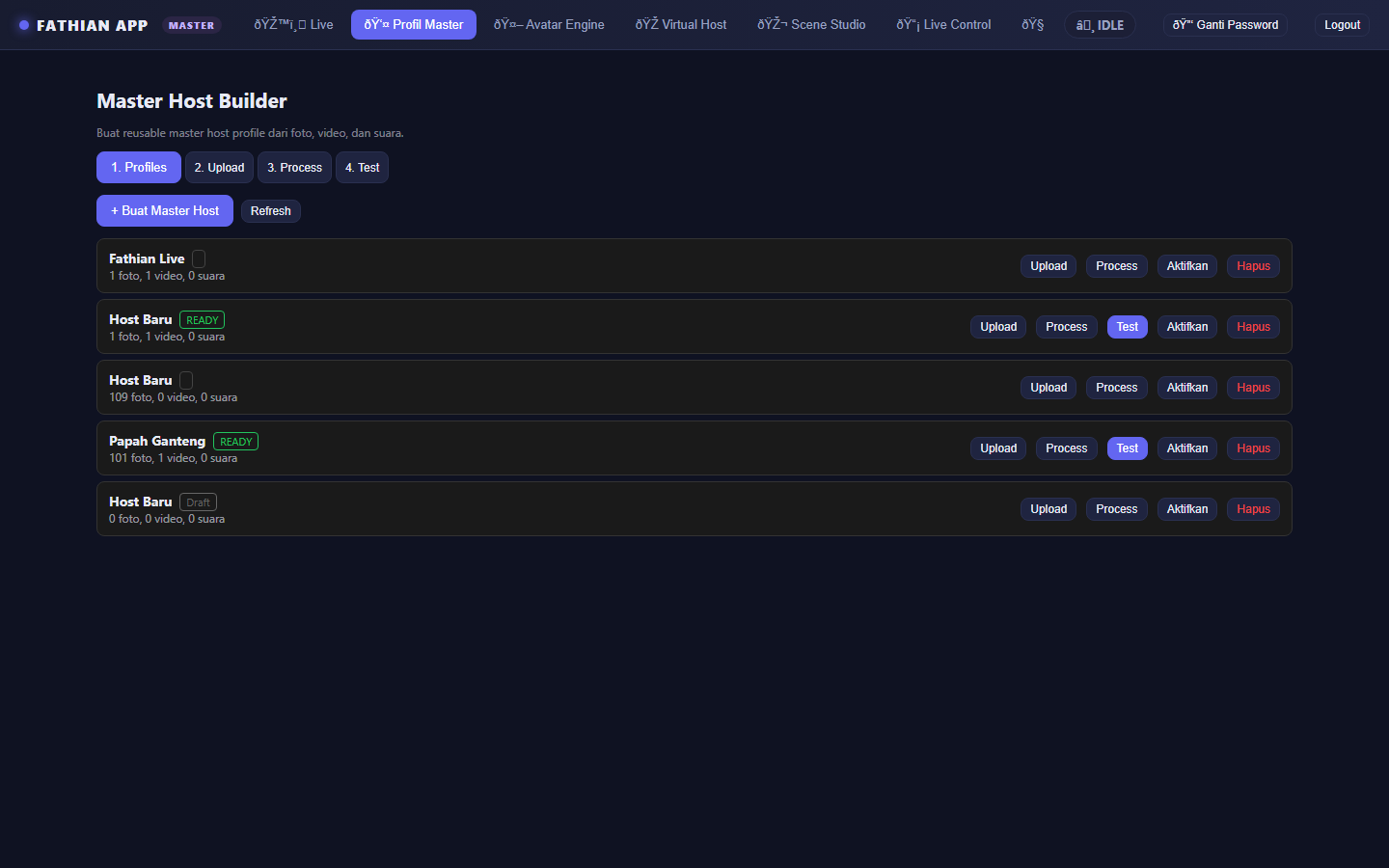Click the IDLE status indicator
The width and height of the screenshot is (1389, 868).
pyautogui.click(x=1100, y=25)
